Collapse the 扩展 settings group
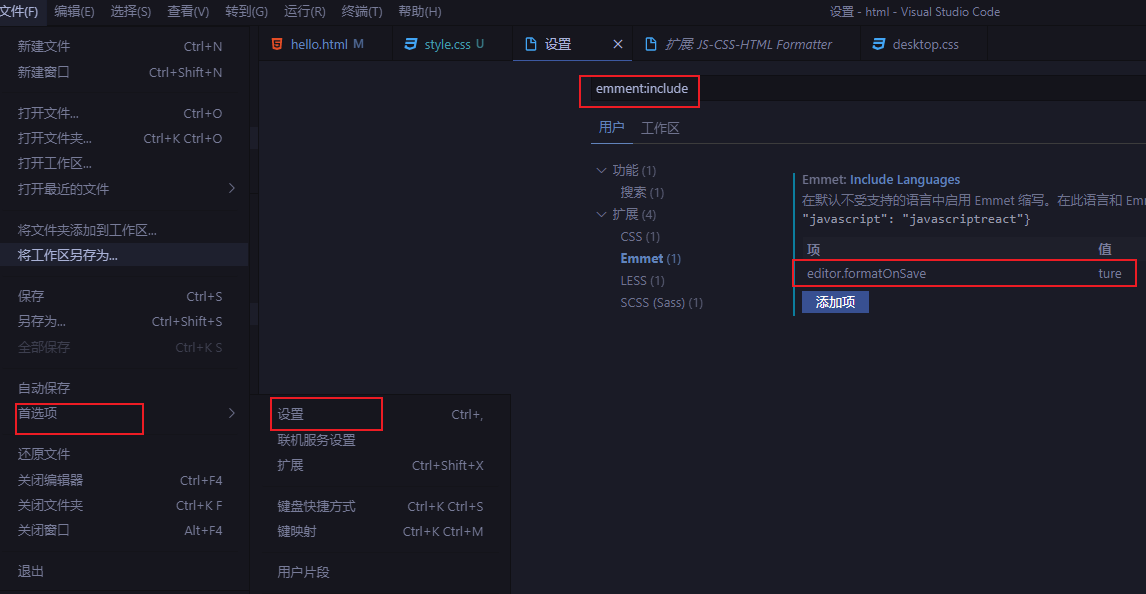Screen dimensions: 1146x594 (x=602, y=214)
